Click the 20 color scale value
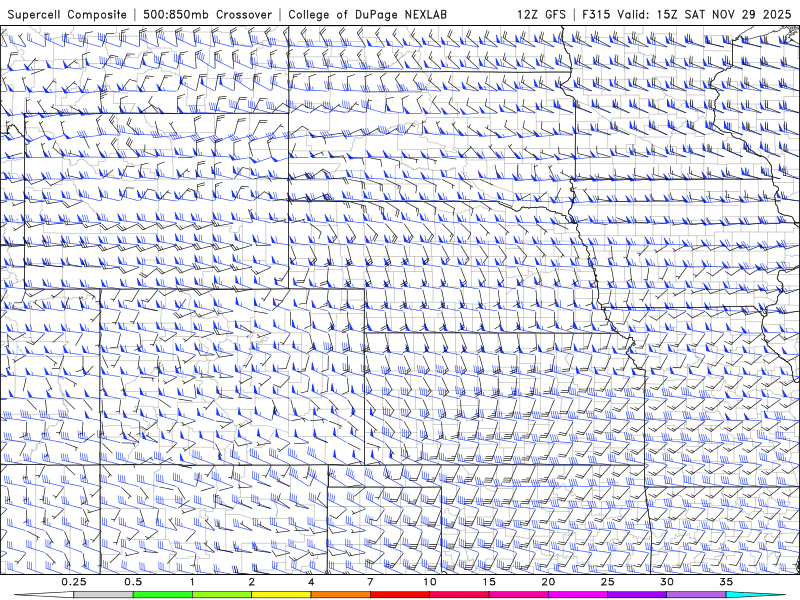This screenshot has height=600, width=800. [548, 582]
